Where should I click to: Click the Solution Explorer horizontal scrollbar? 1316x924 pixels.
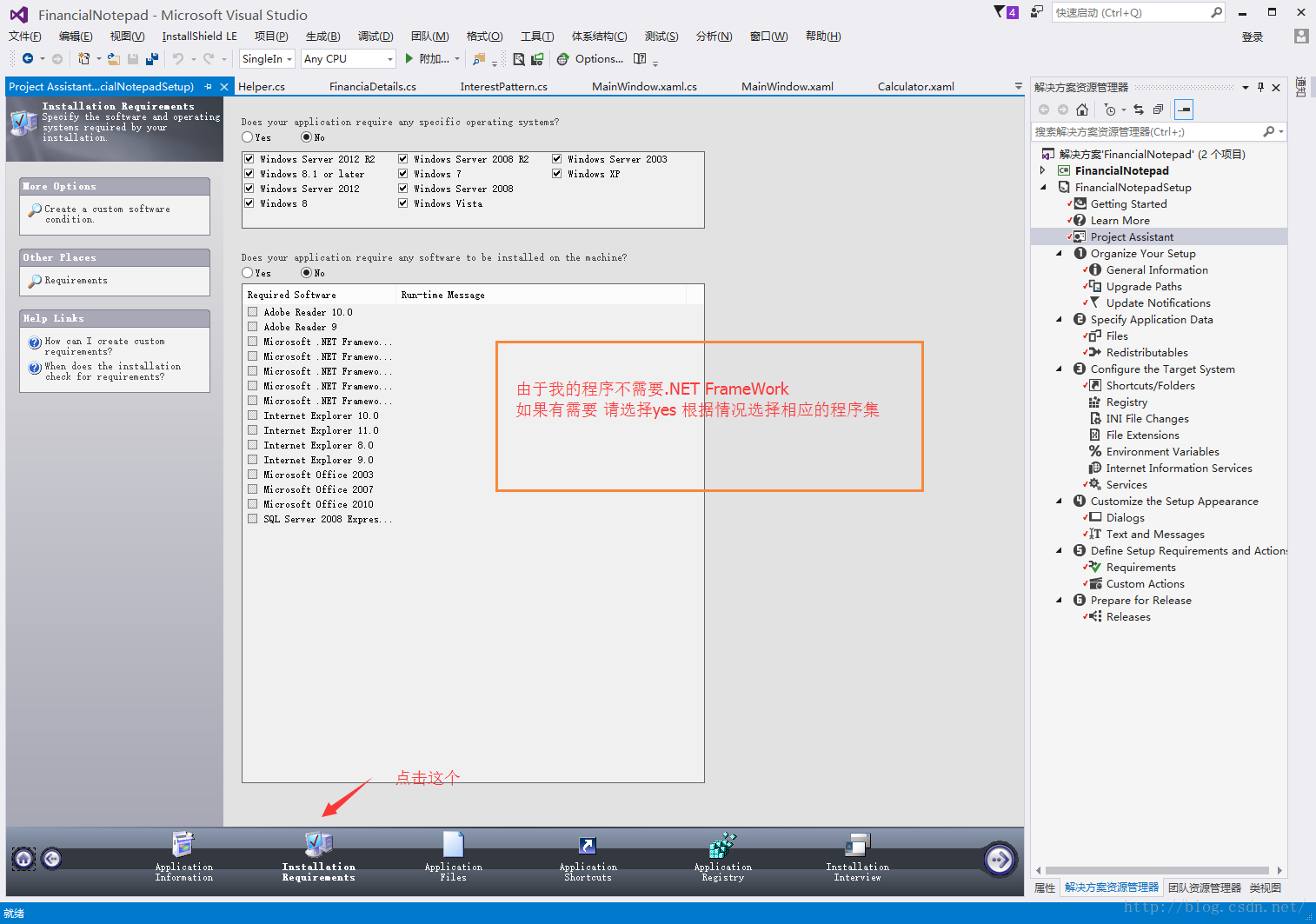pos(1157,870)
